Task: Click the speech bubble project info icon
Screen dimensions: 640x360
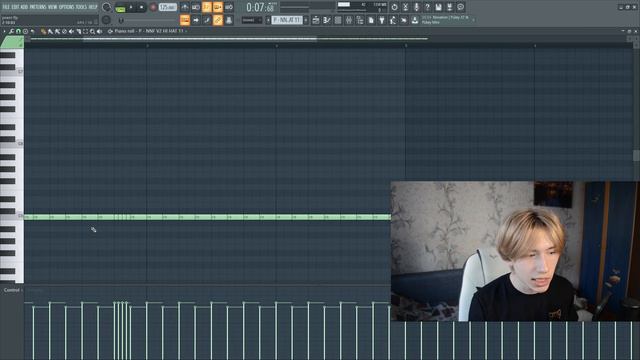Action: click(460, 7)
